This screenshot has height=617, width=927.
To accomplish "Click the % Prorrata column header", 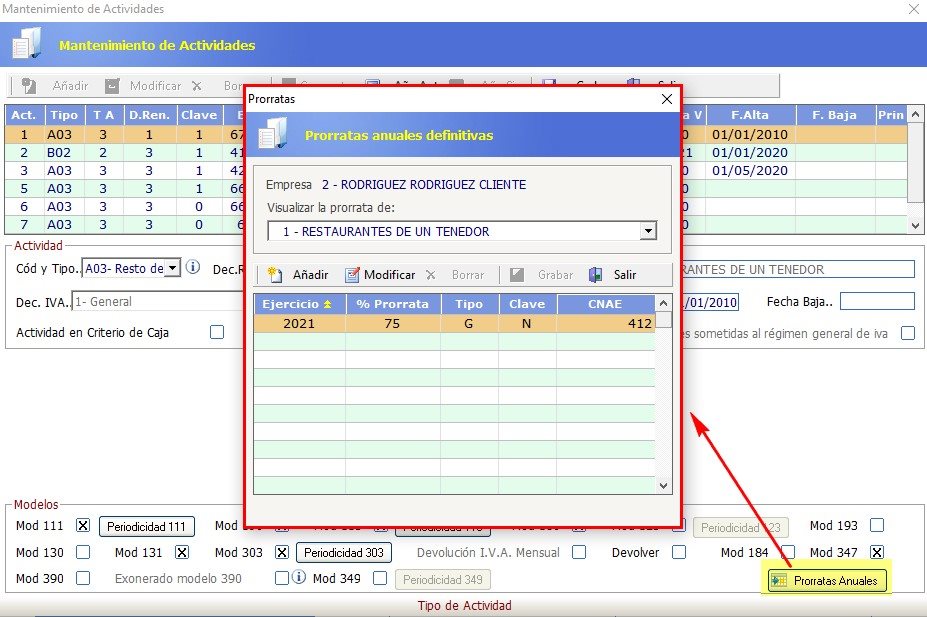I will click(393, 304).
